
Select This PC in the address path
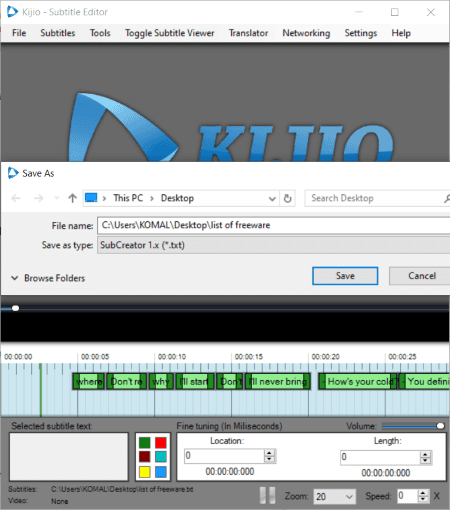(128, 198)
